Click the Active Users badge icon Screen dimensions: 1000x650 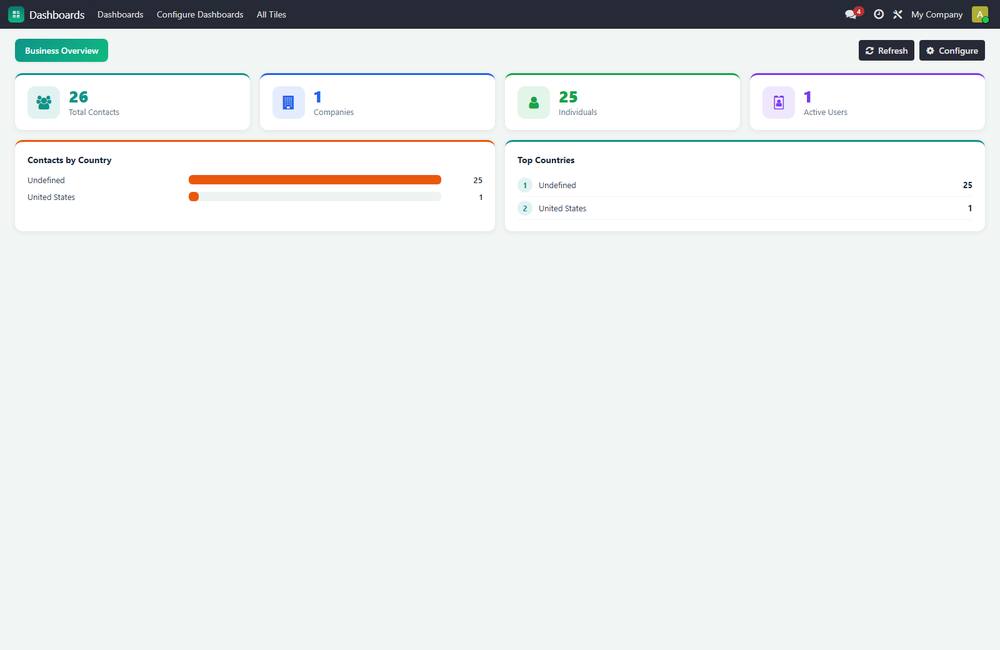point(779,102)
